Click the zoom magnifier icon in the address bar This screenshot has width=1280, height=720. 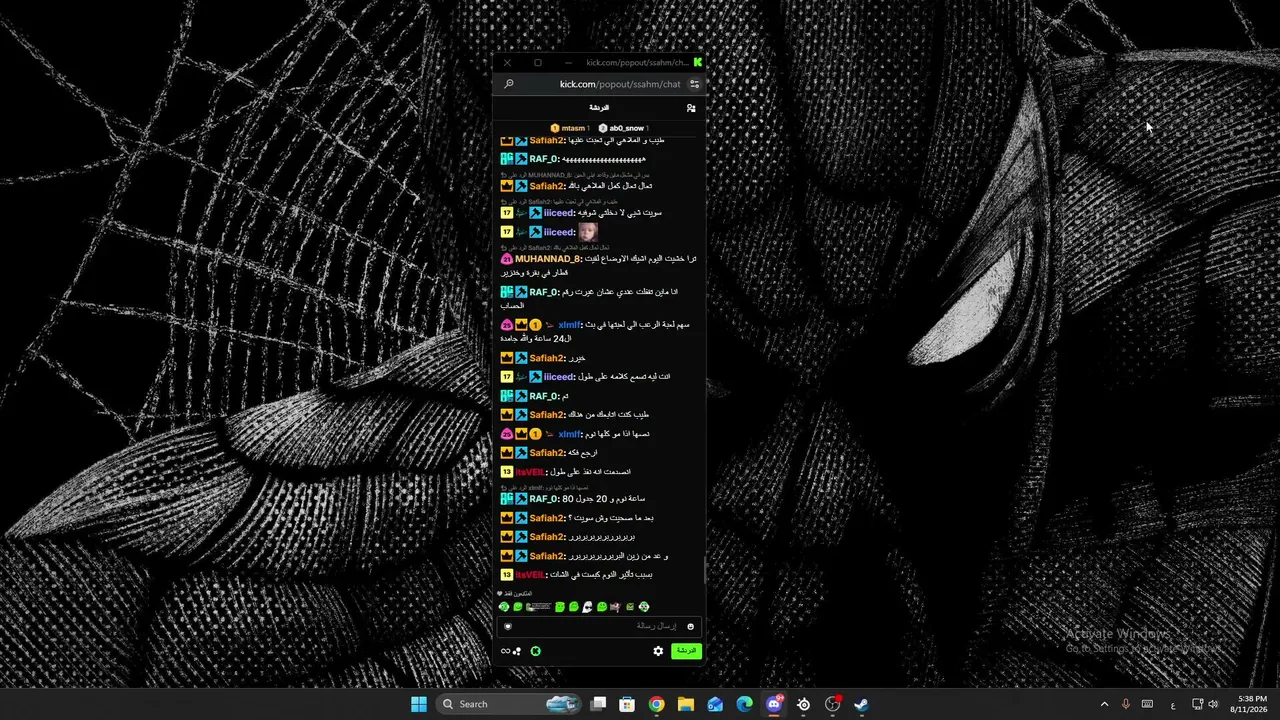509,84
